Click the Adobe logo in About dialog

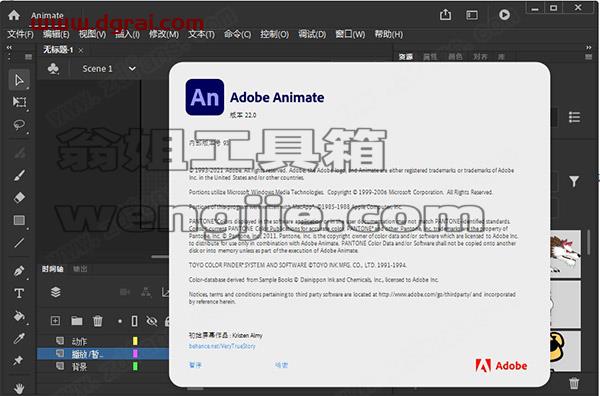point(501,366)
